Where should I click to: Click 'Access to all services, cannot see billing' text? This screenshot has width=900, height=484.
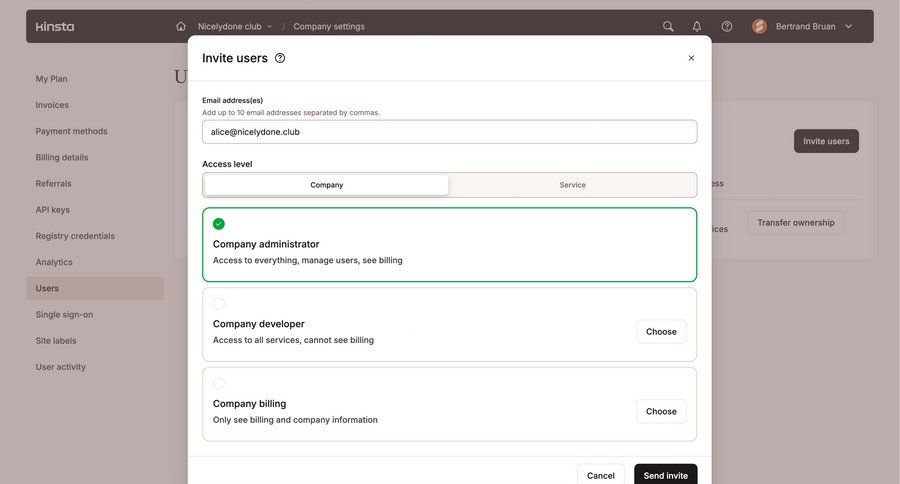pyautogui.click(x=293, y=340)
